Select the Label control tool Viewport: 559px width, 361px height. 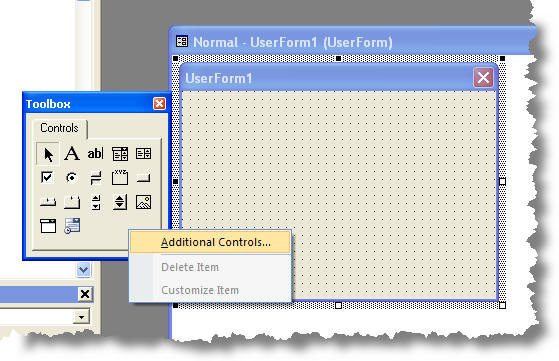[x=72, y=154]
